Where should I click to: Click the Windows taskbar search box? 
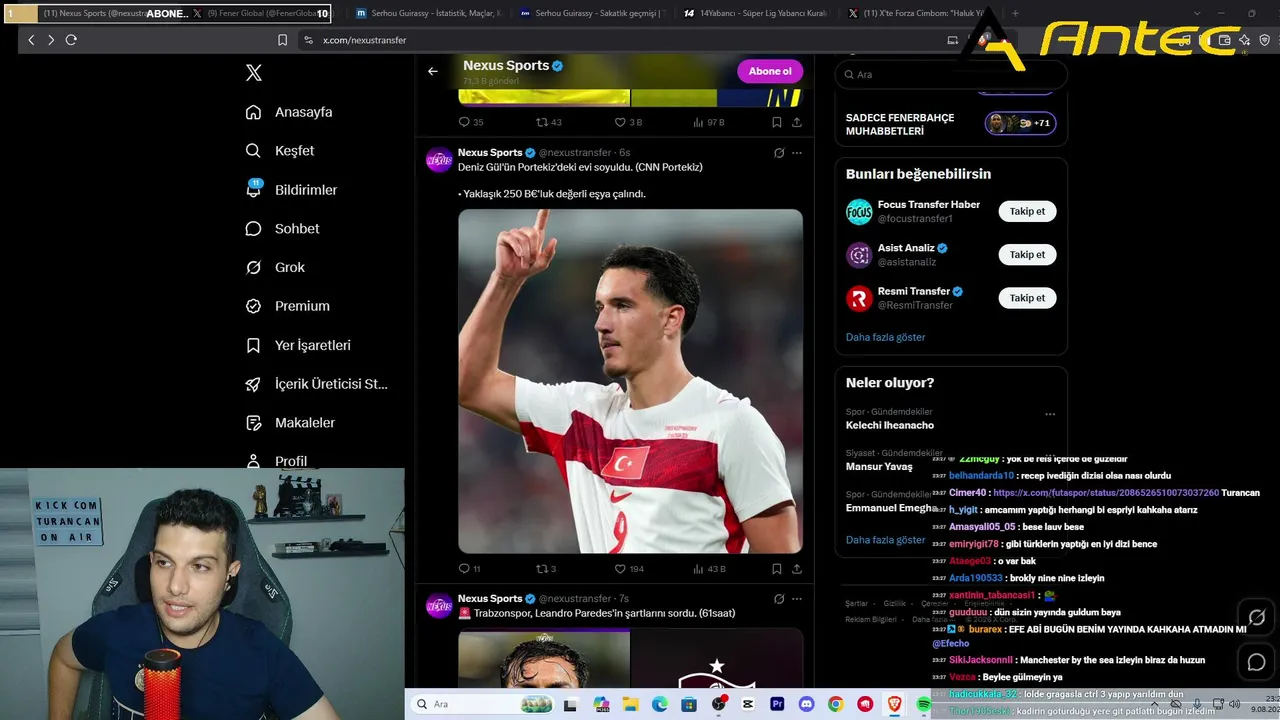tap(483, 704)
